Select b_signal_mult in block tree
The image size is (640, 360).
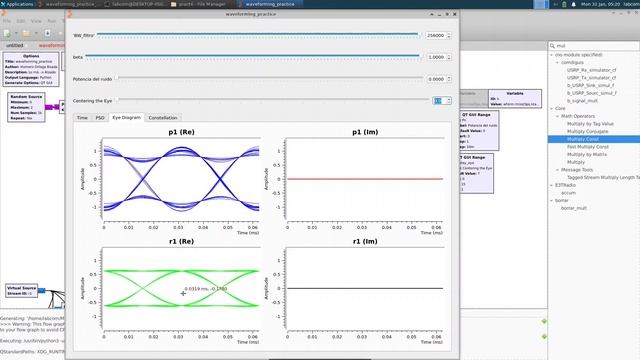582,100
